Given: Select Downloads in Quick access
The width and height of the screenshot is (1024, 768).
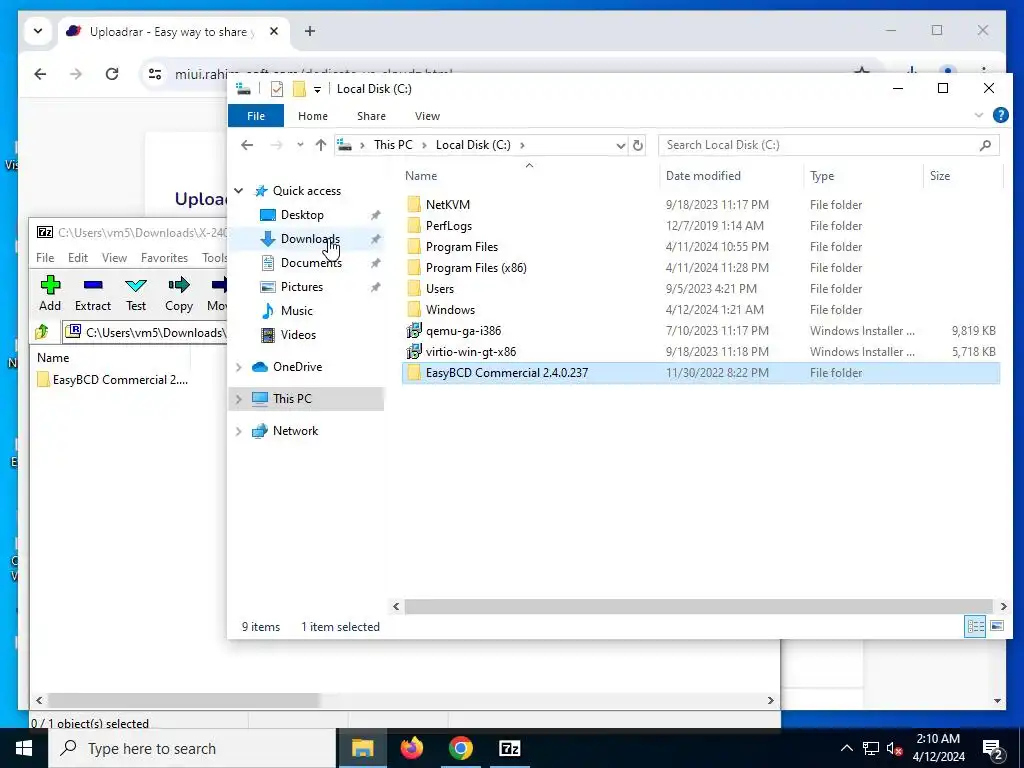Looking at the screenshot, I should tap(310, 239).
